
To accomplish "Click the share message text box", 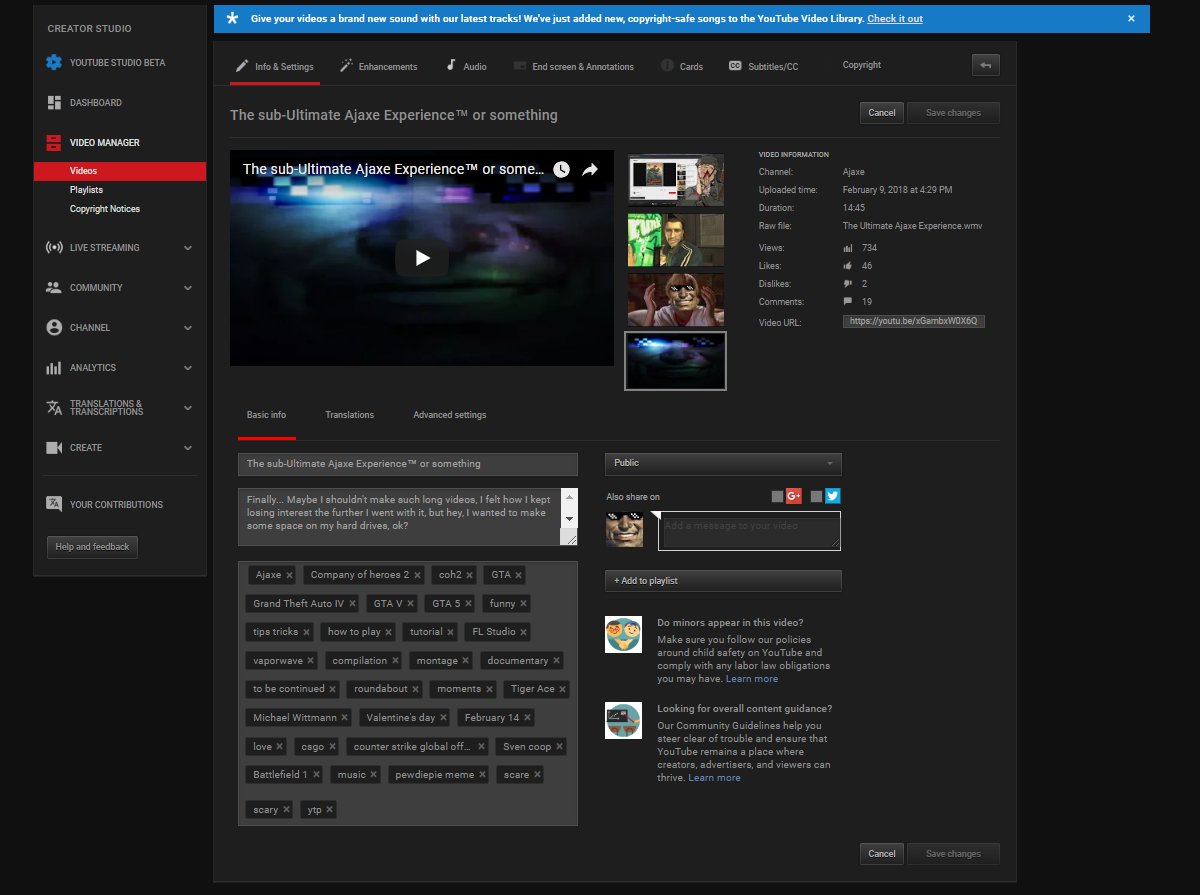I will click(x=749, y=531).
